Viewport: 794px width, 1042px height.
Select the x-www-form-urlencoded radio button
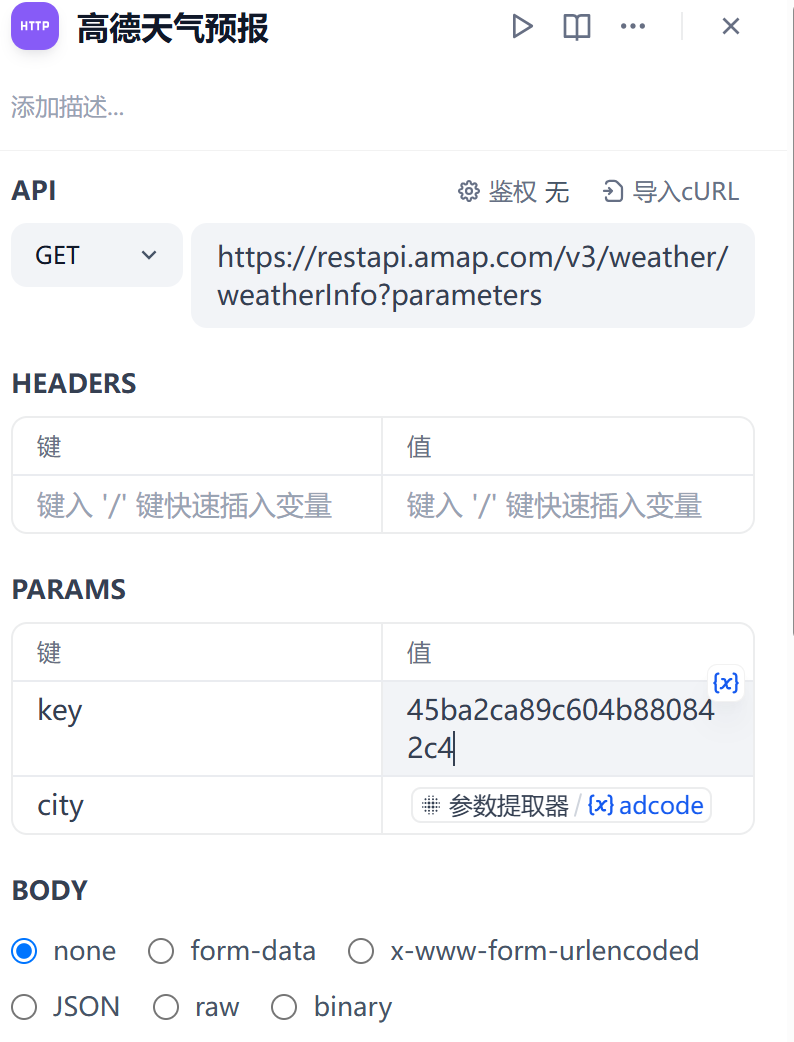pos(361,951)
